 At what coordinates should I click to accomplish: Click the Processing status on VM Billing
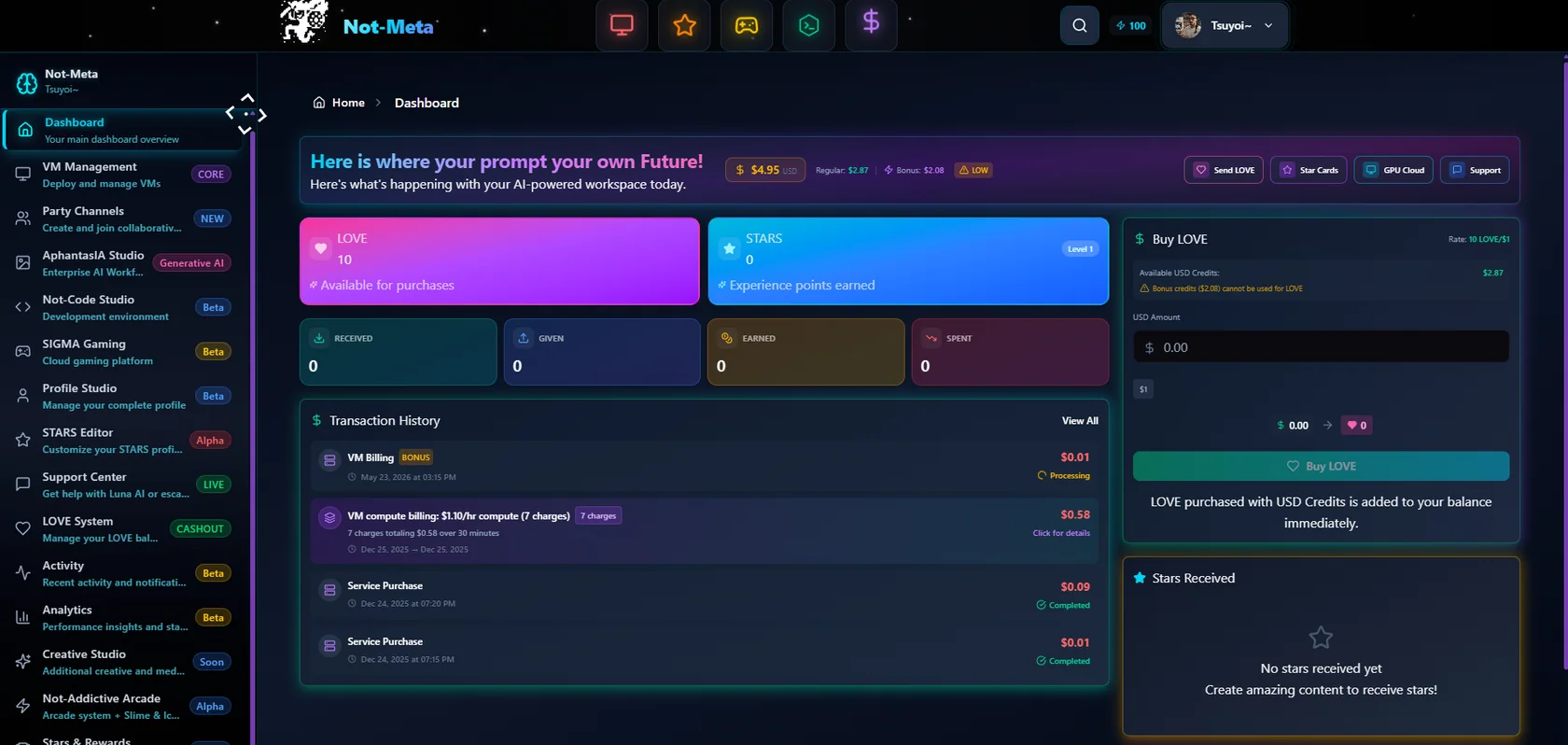click(1063, 476)
